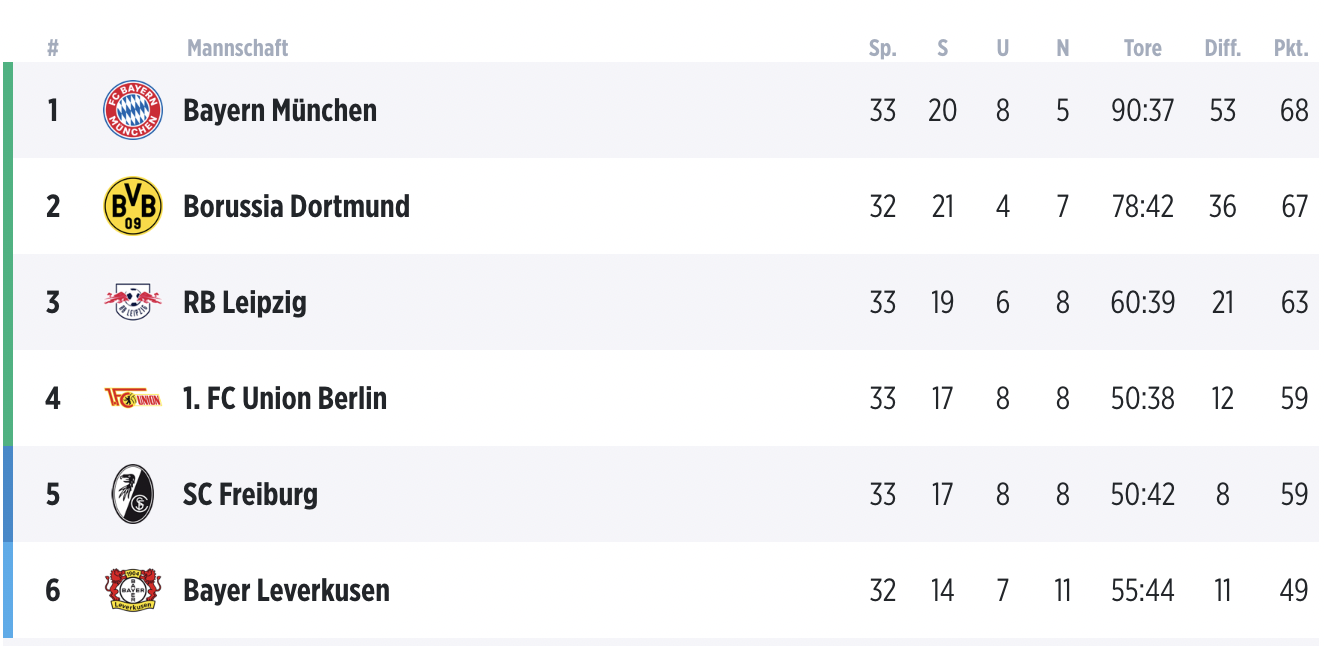Screen dimensions: 1324x646
Task: Click the Bayern München club crest
Action: click(133, 110)
